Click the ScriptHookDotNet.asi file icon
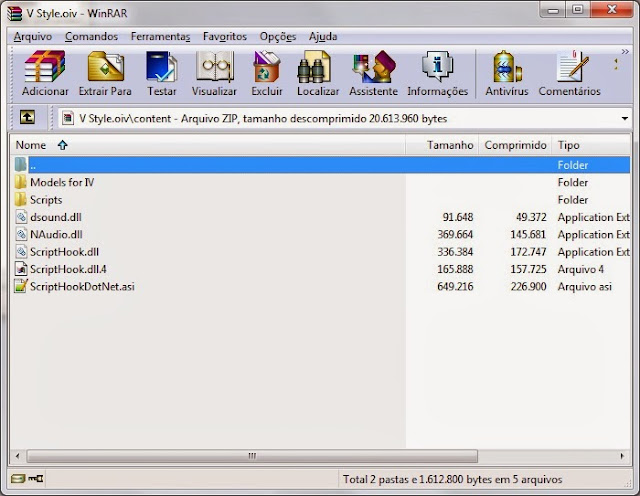640x496 pixels. 21,286
